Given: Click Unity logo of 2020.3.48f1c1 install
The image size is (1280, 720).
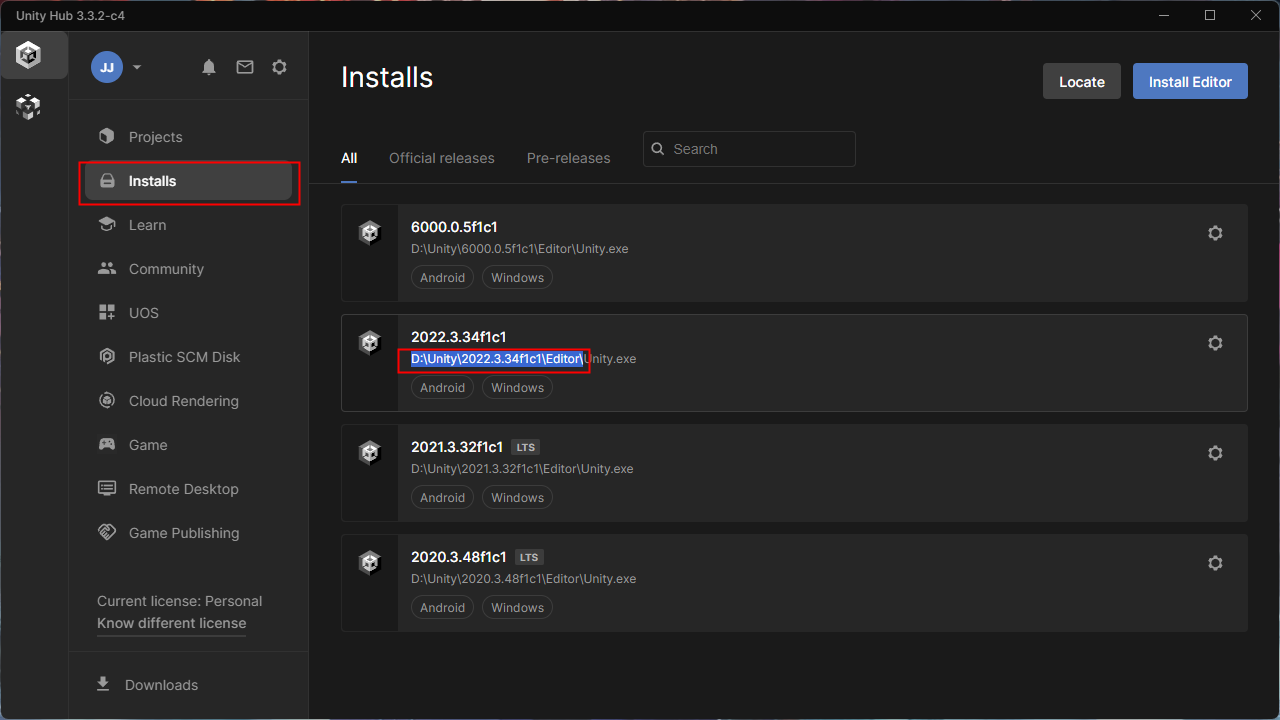Looking at the screenshot, I should (x=370, y=563).
